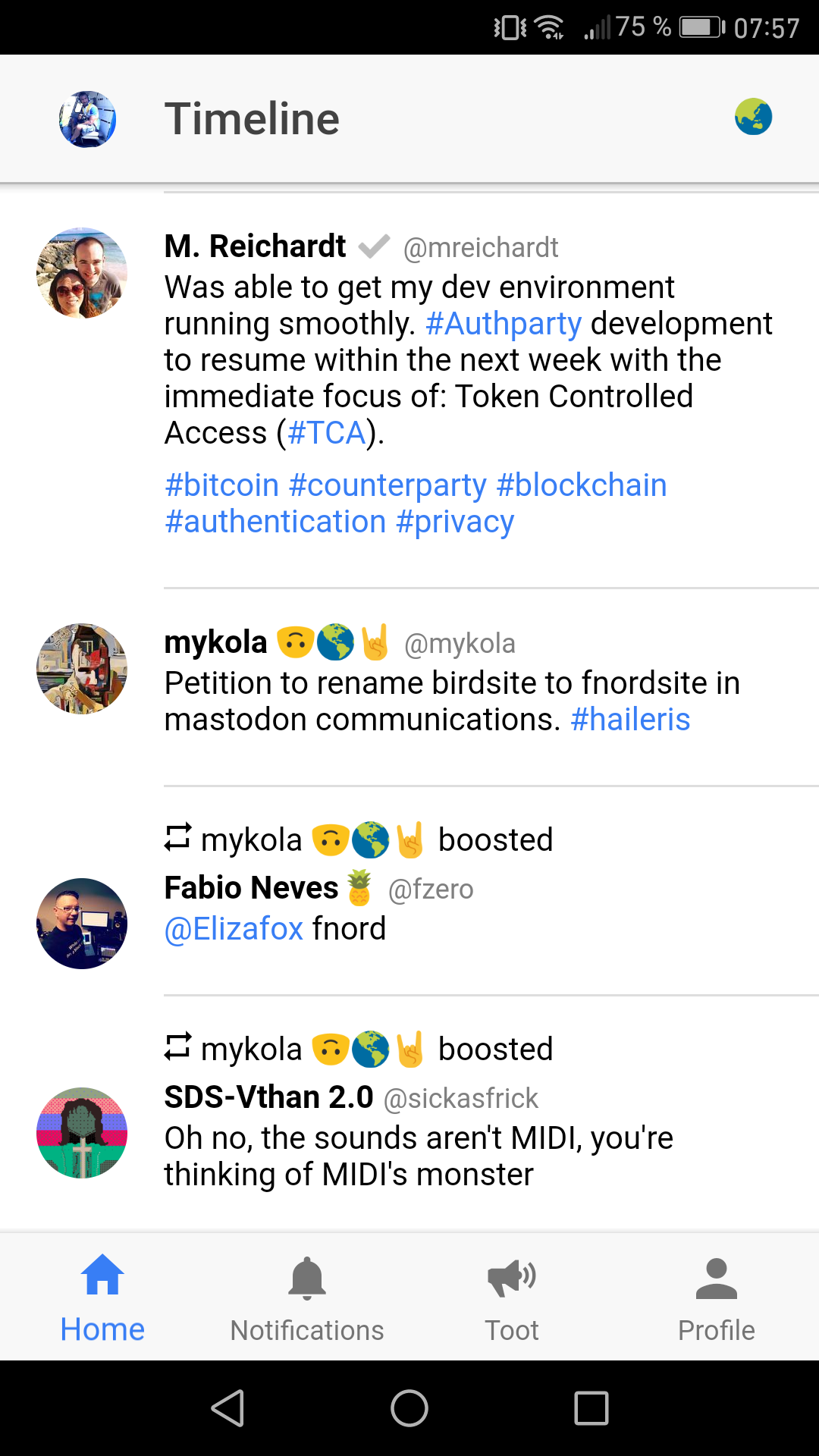819x1456 pixels.
Task: Tap the Android recent apps square
Action: click(591, 1408)
